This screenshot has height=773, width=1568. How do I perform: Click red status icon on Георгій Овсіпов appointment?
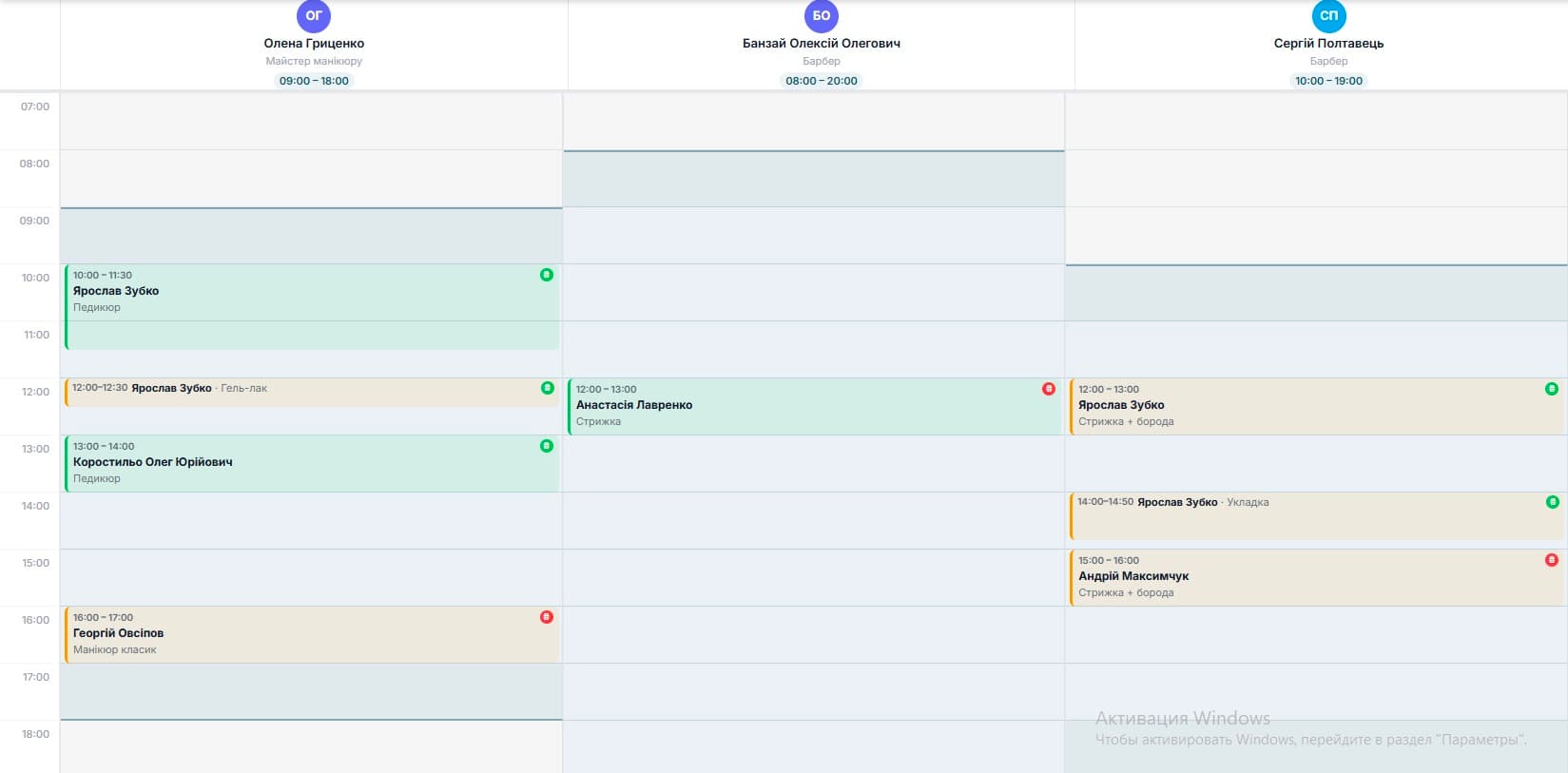click(x=547, y=617)
